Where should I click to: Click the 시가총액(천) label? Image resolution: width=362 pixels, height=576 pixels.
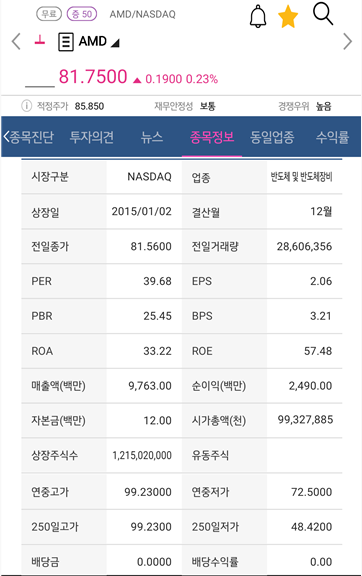pyautogui.click(x=219, y=421)
